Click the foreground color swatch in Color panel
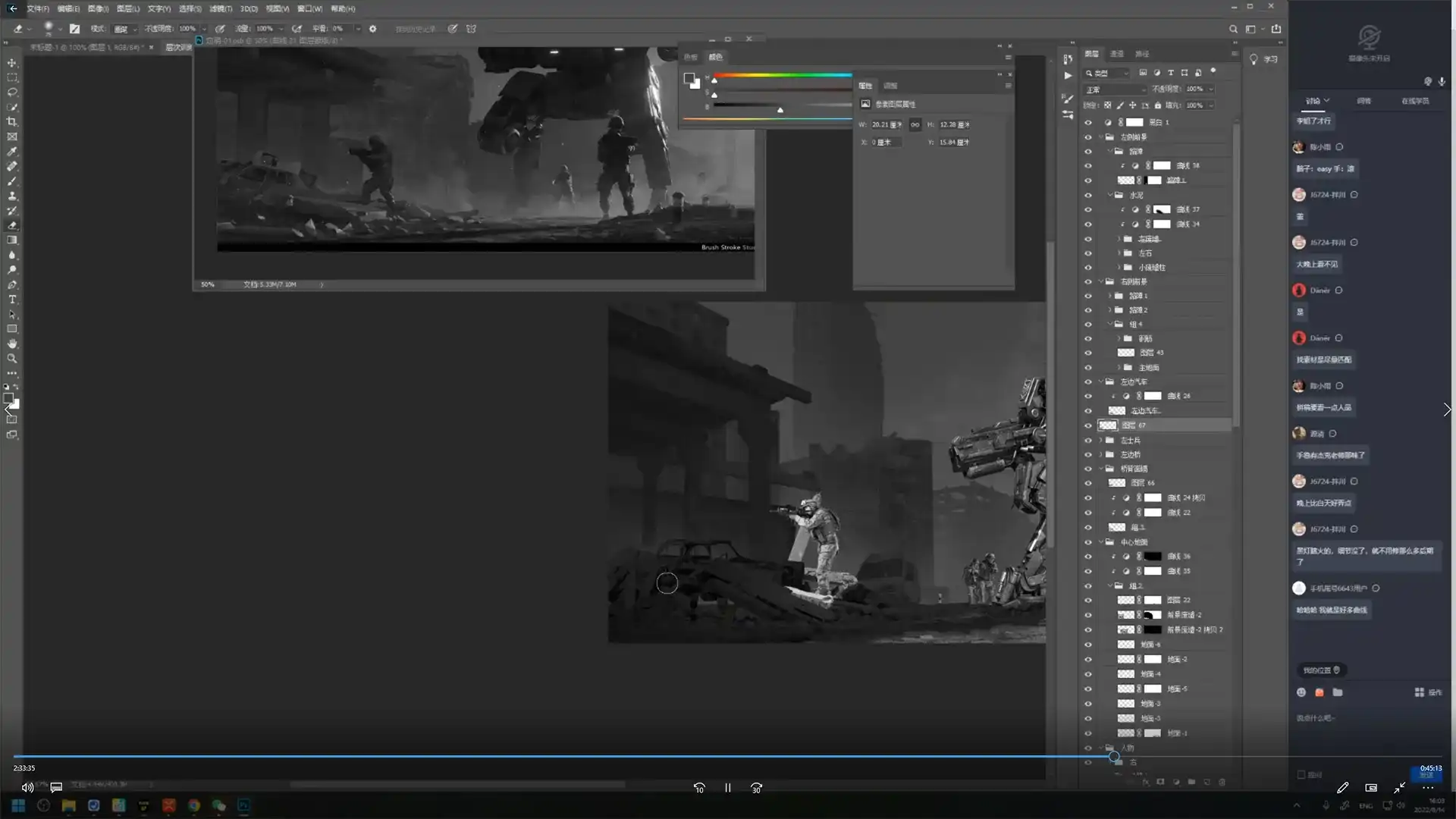1456x819 pixels. click(689, 78)
